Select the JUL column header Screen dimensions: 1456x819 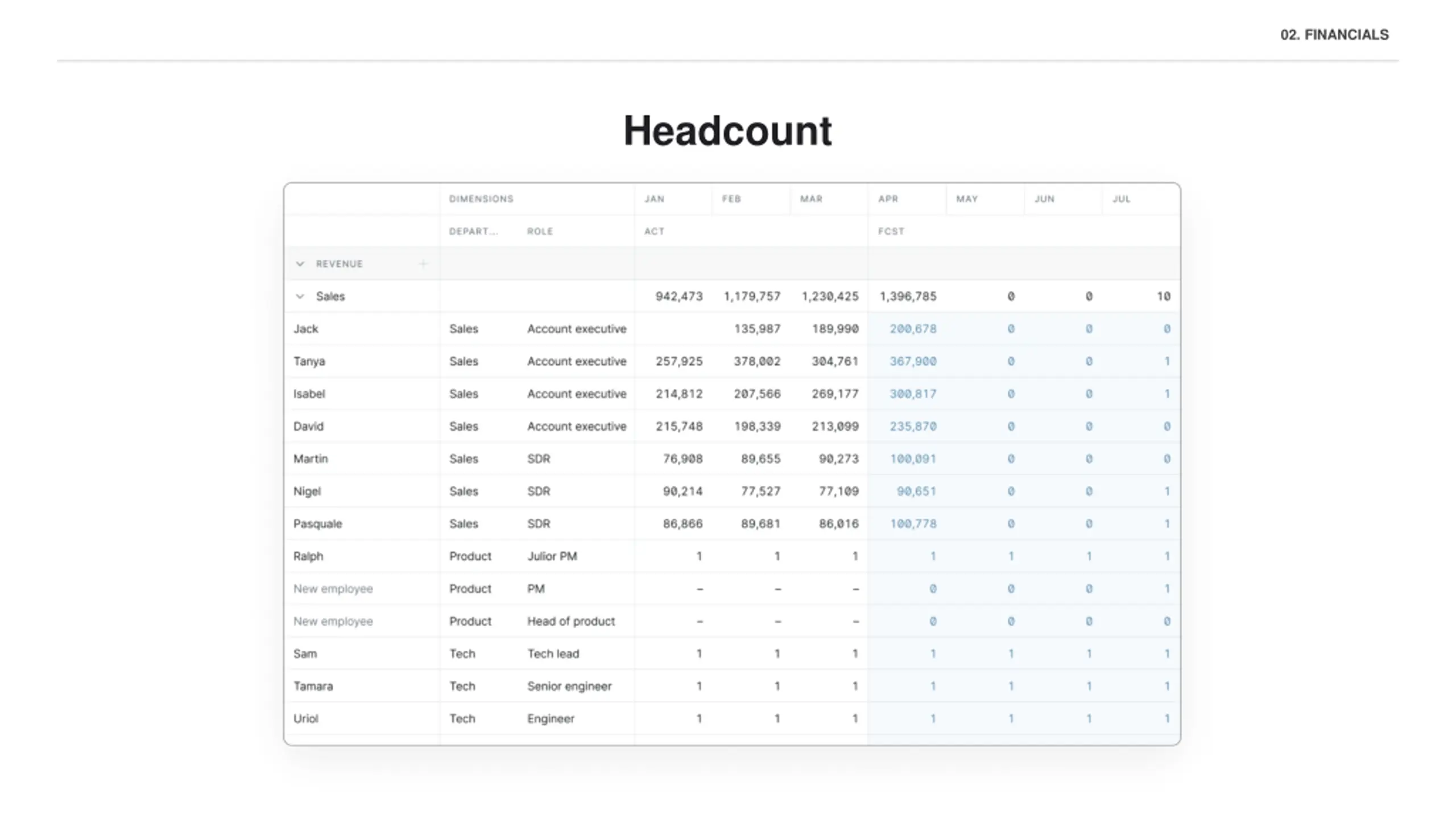coord(1121,199)
